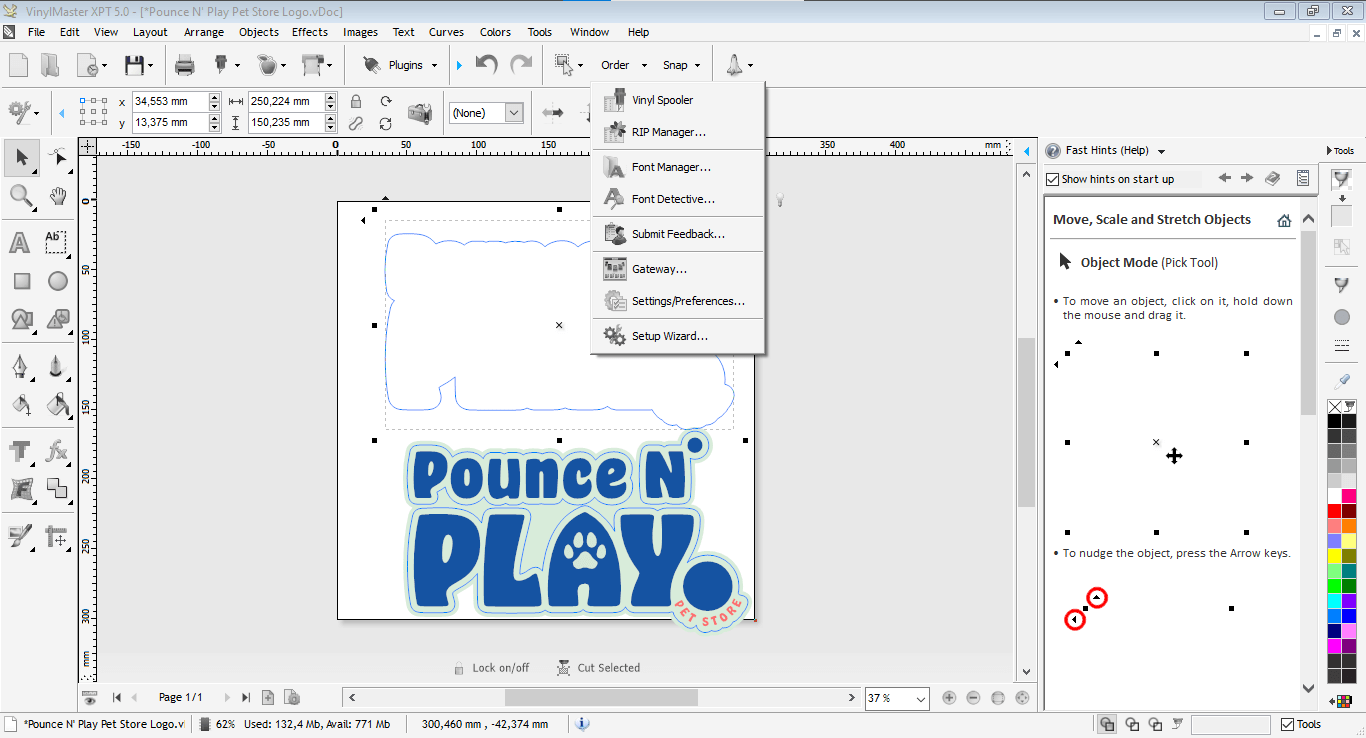Open Gateway from the menu

point(678,269)
